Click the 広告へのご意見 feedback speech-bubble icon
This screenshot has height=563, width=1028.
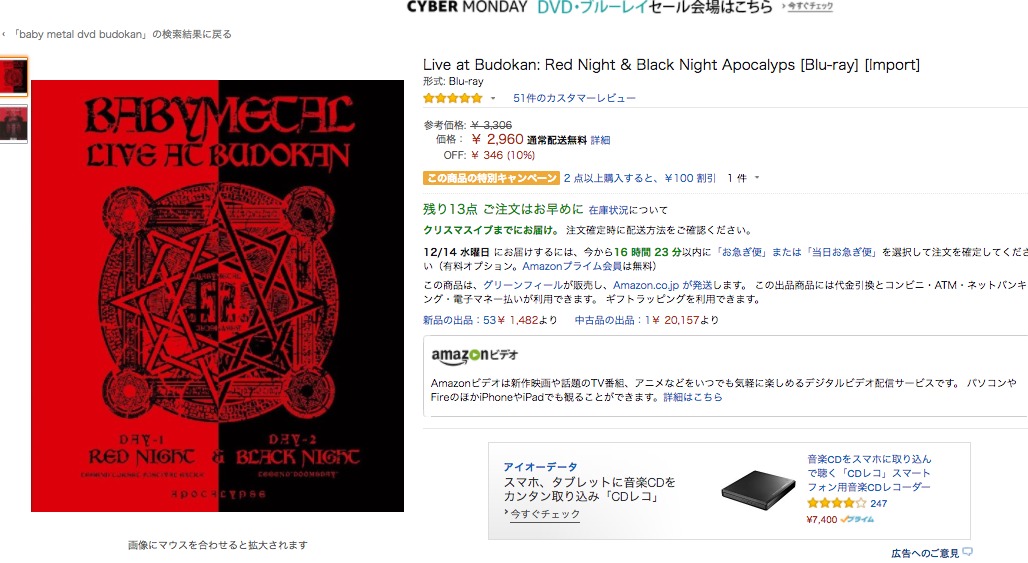(968, 553)
